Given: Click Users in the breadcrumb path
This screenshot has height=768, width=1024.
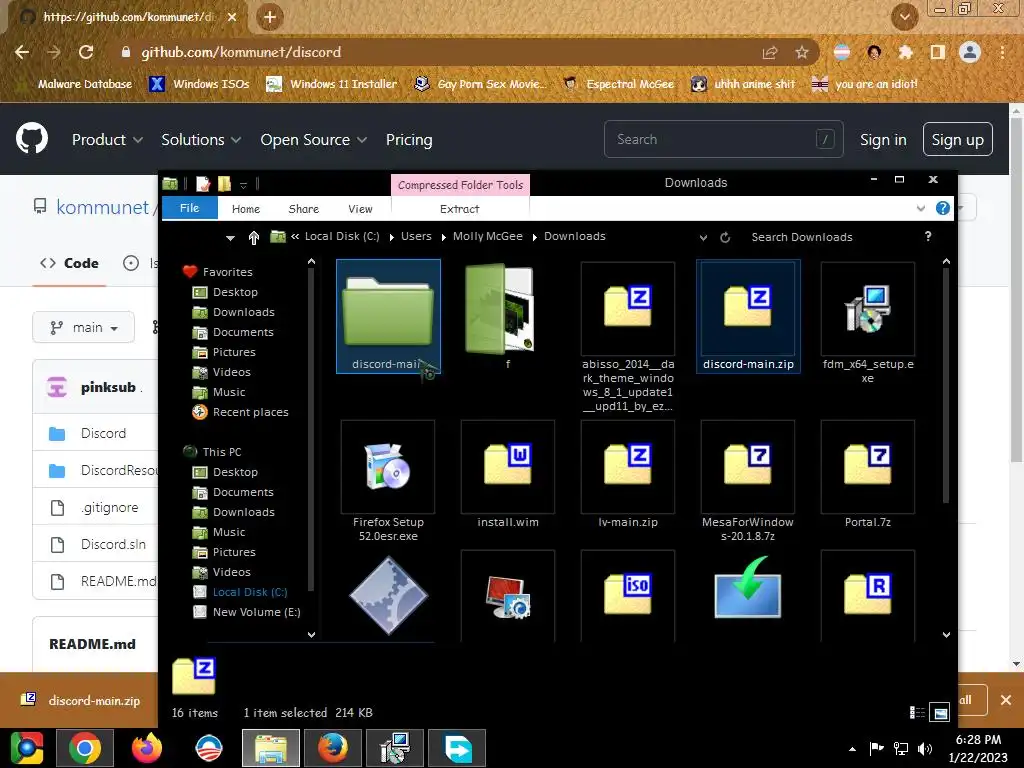Looking at the screenshot, I should (416, 236).
